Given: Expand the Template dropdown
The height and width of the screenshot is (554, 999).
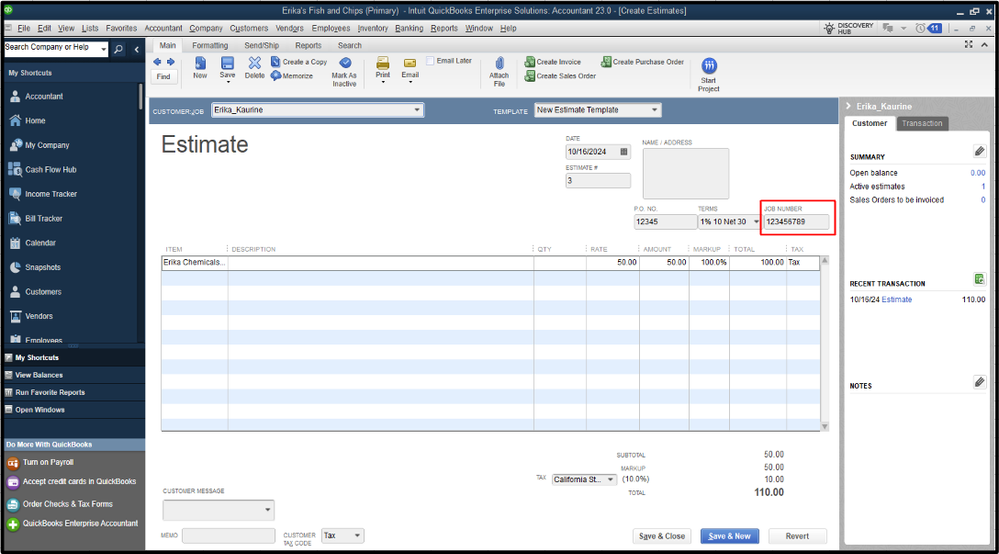Looking at the screenshot, I should point(654,110).
